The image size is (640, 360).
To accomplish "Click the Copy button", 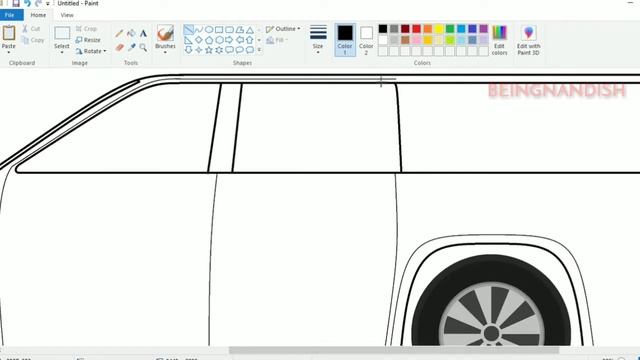I will 33,40.
